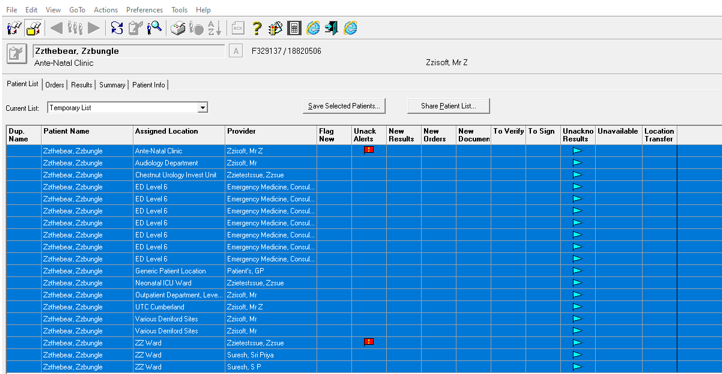Click results flag in Generic Patient Location row

click(577, 271)
